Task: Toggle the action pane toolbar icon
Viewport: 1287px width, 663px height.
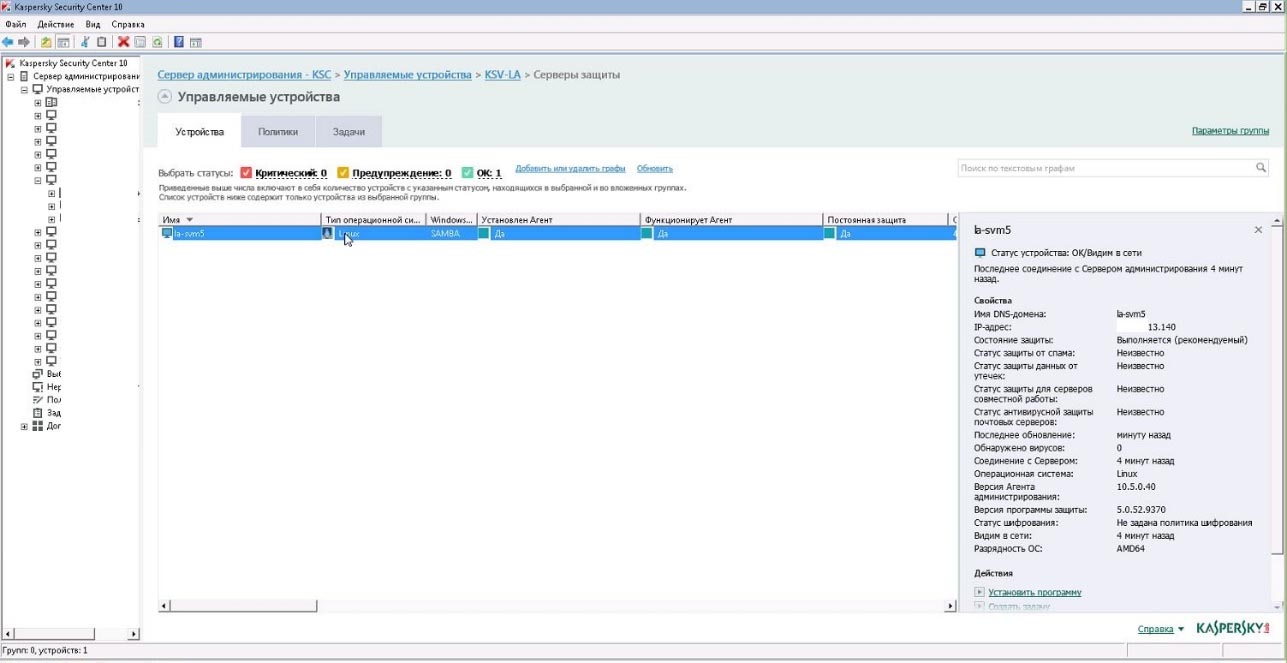Action: pyautogui.click(x=196, y=42)
